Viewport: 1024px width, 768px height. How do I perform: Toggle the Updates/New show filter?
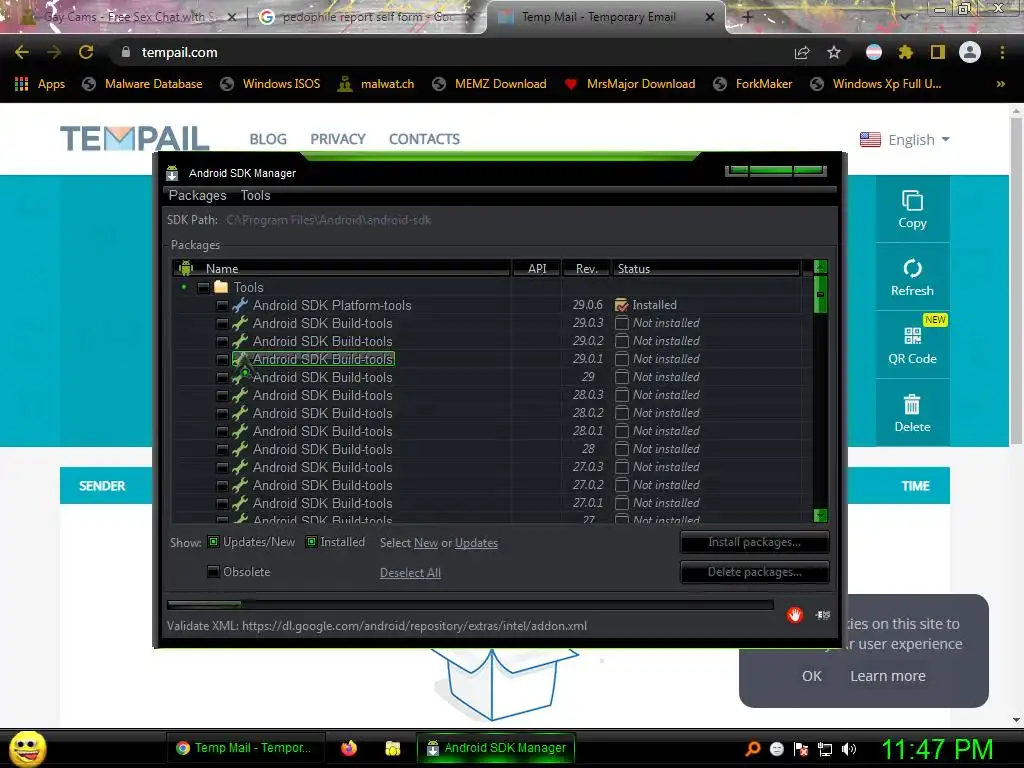click(x=214, y=541)
